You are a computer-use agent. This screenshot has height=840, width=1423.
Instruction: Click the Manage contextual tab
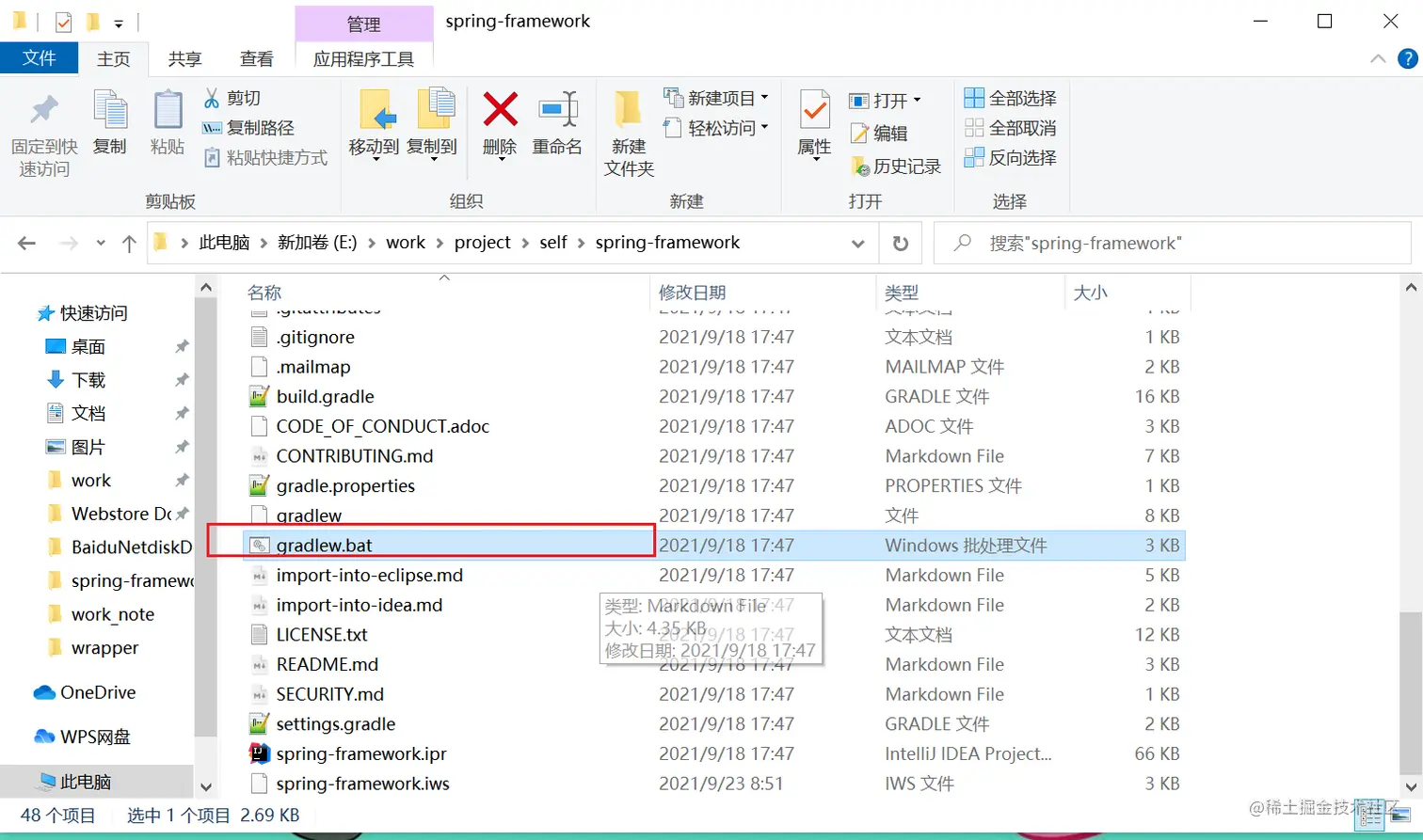point(363,24)
